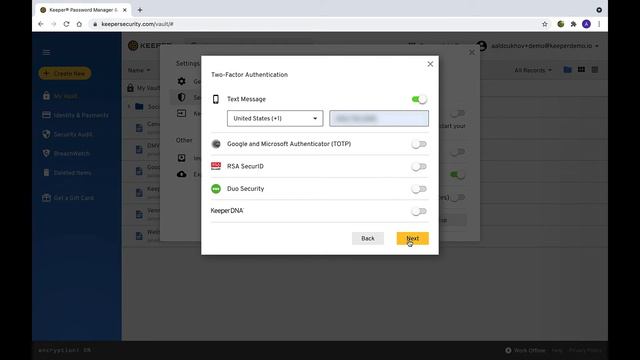Screen dimensions: 640x360
Task: Reload the page in Chrome
Action: click(x=66, y=24)
